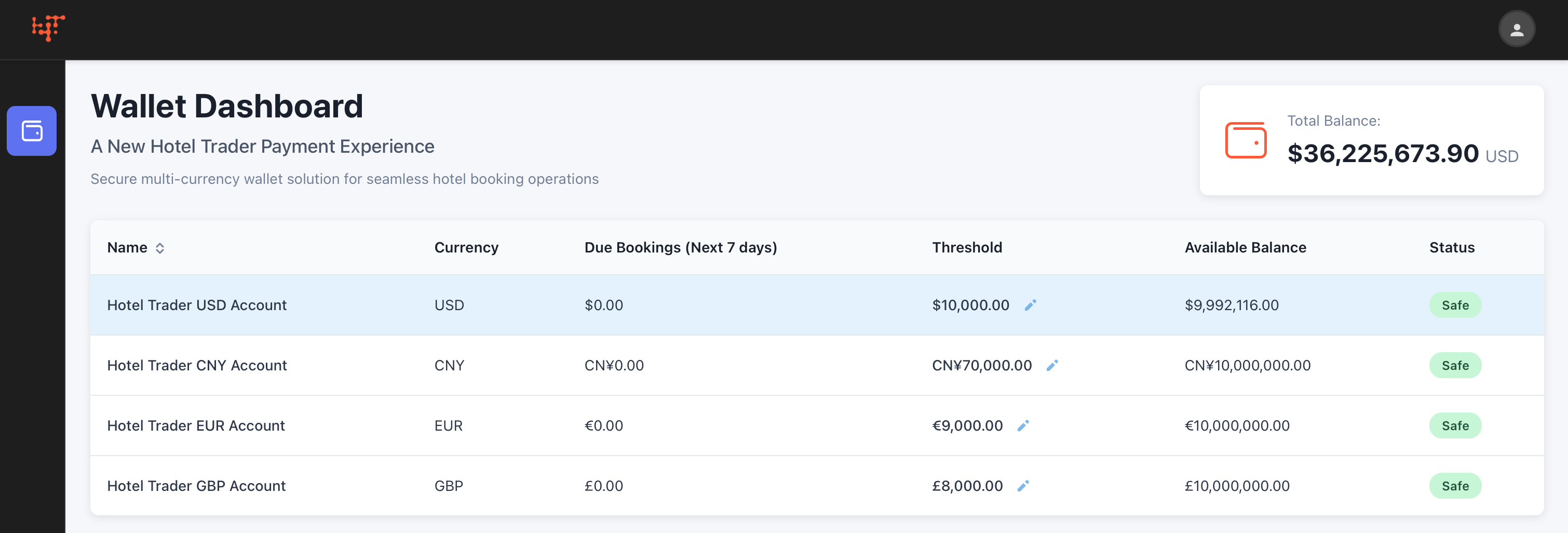1568x533 pixels.
Task: Click the Threshold column header
Action: pos(967,247)
